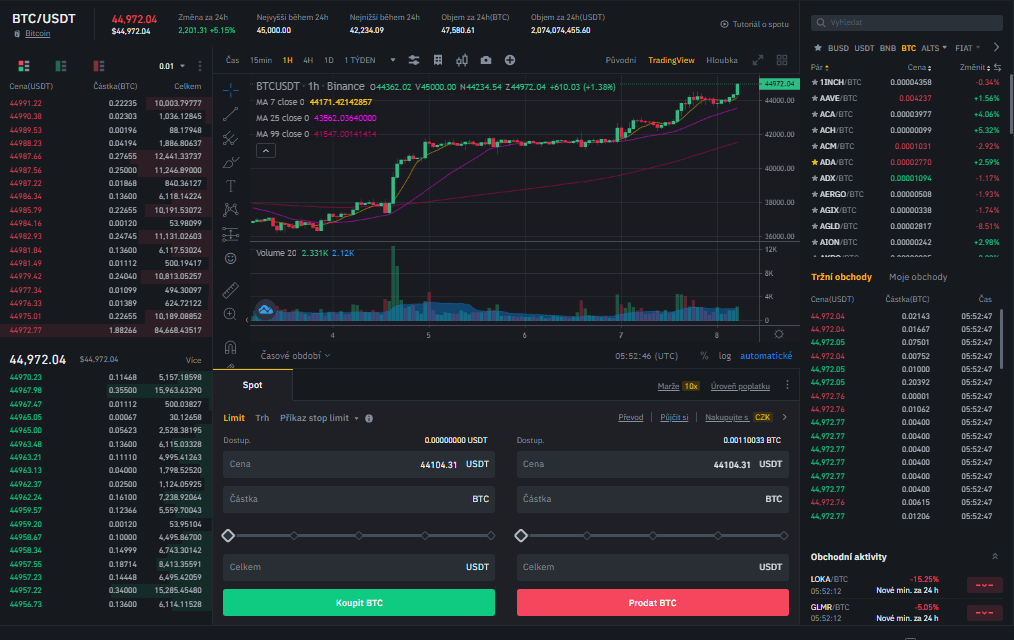Screen dimensions: 1014x640
Task: Toggle percent scale on chart
Action: pos(704,356)
